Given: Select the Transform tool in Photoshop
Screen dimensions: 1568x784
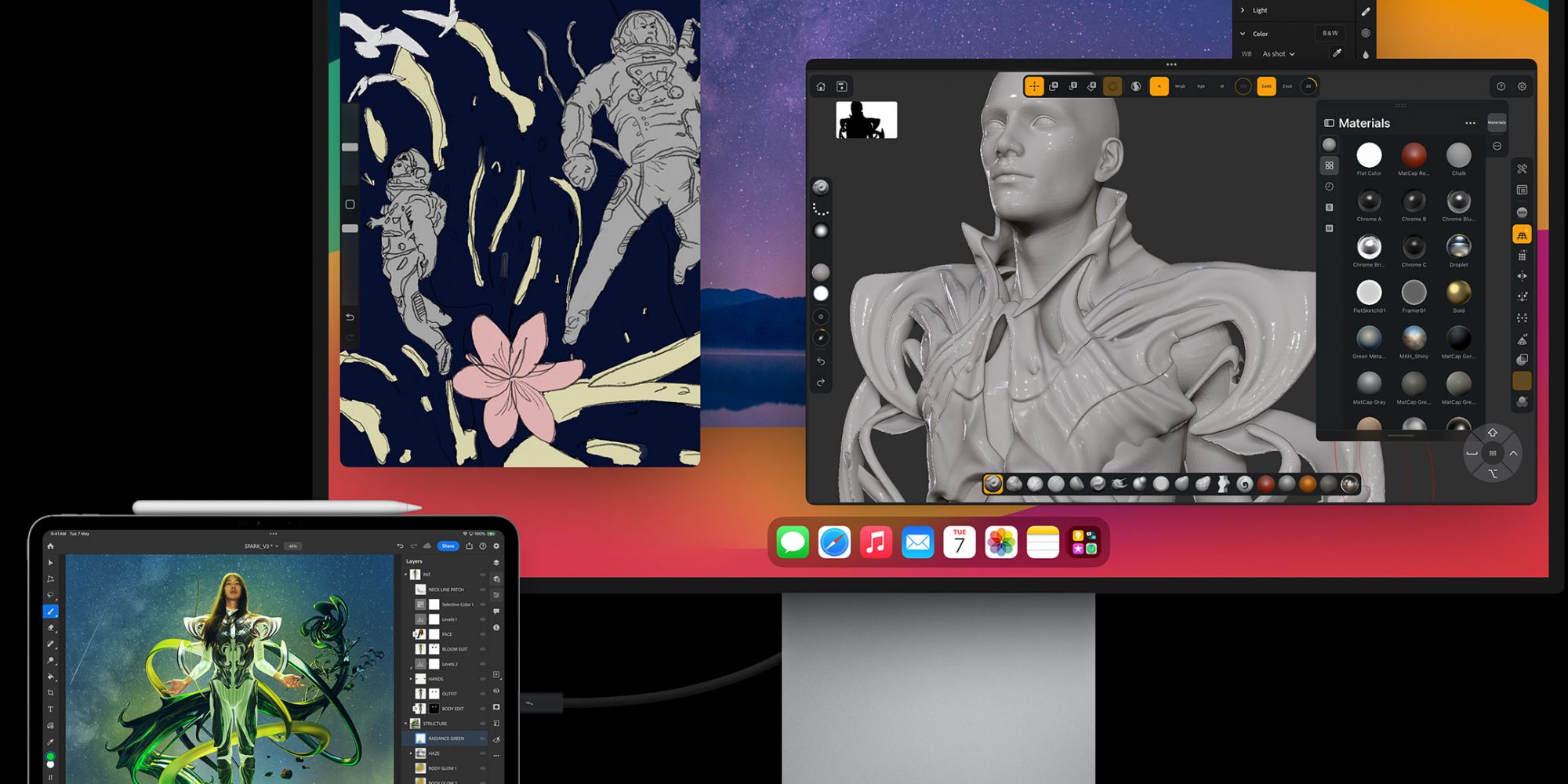Looking at the screenshot, I should 50,579.
